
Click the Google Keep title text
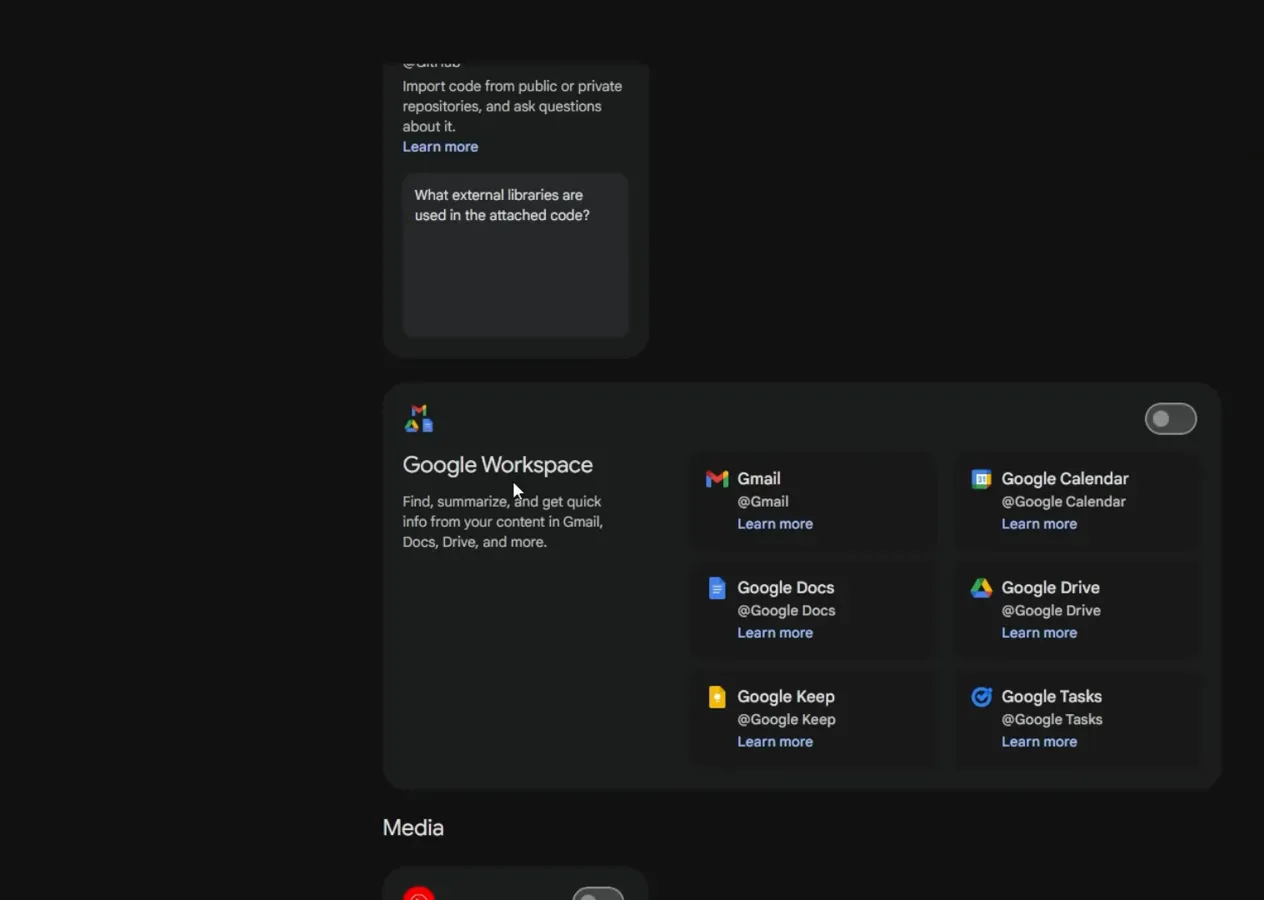[786, 697]
